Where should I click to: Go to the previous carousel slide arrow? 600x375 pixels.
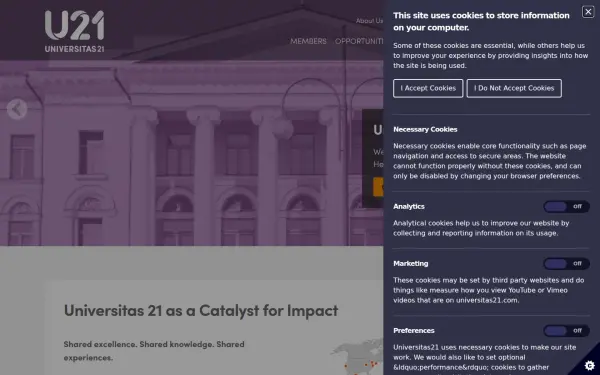click(17, 109)
